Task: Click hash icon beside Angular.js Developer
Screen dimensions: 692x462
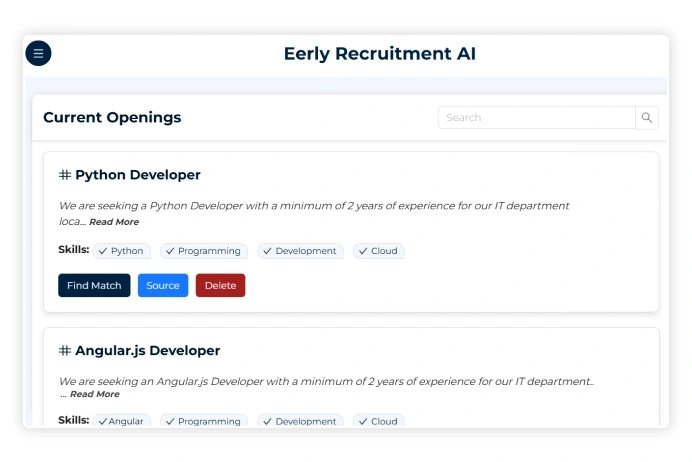Action: 65,351
